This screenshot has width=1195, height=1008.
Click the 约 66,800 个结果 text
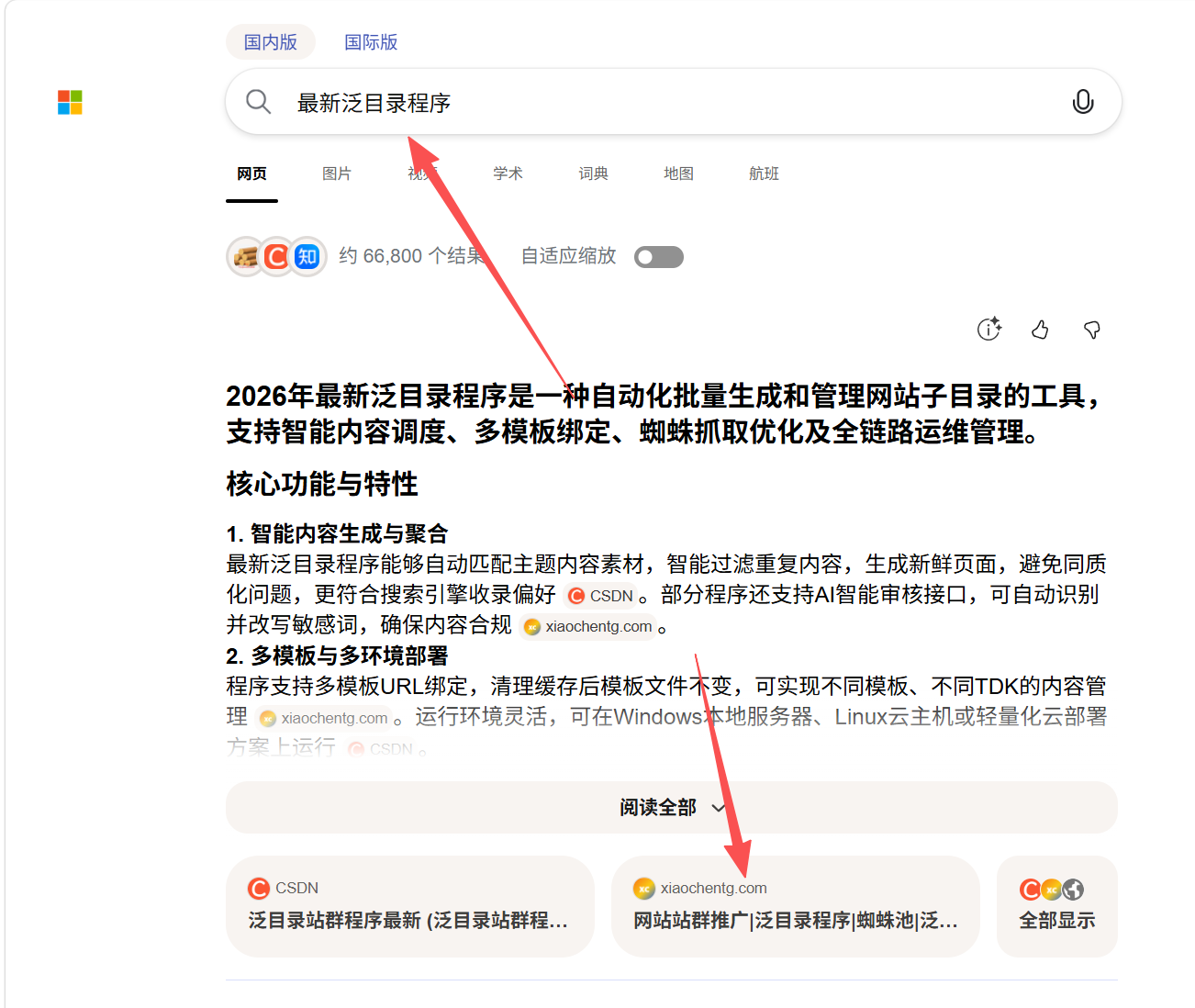[411, 256]
